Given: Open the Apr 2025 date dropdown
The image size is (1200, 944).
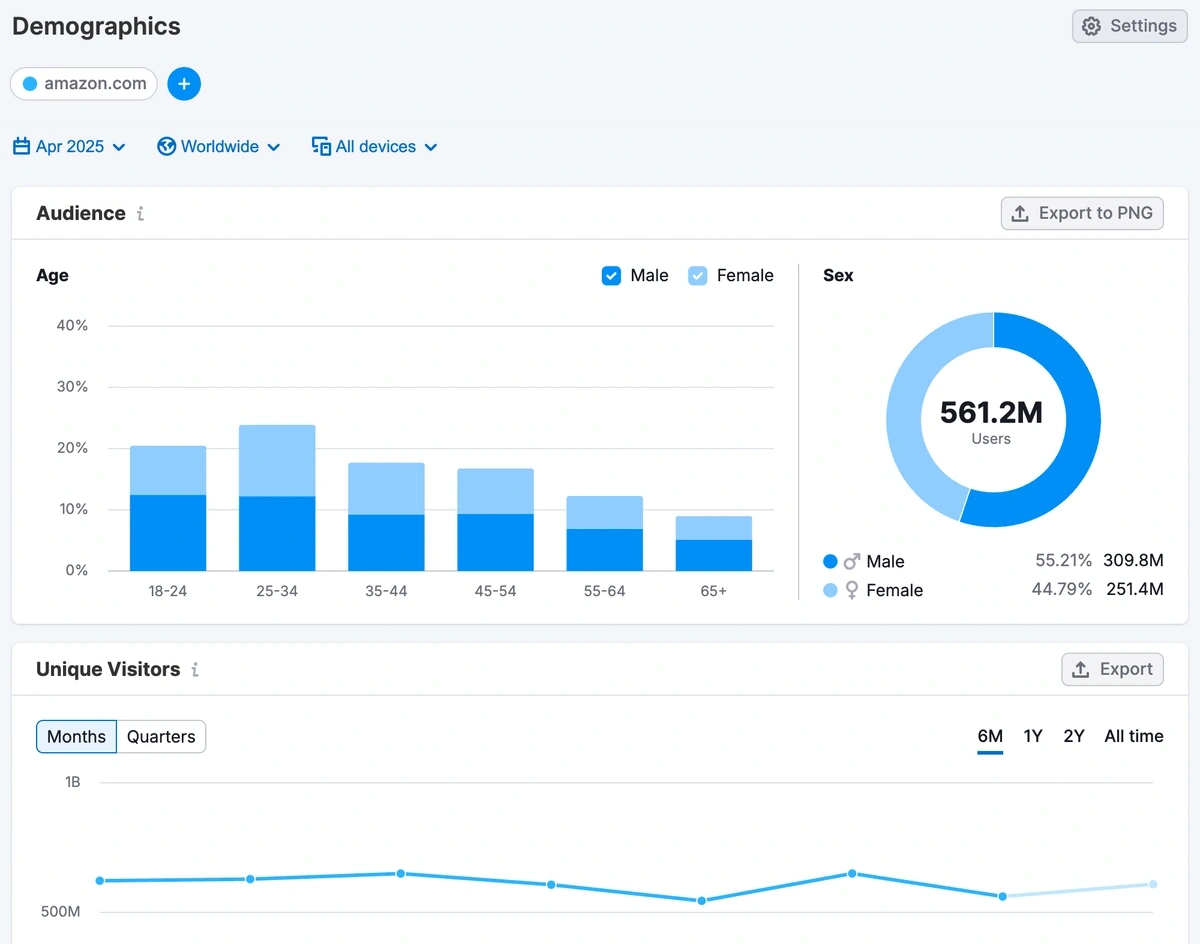Looking at the screenshot, I should [70, 147].
